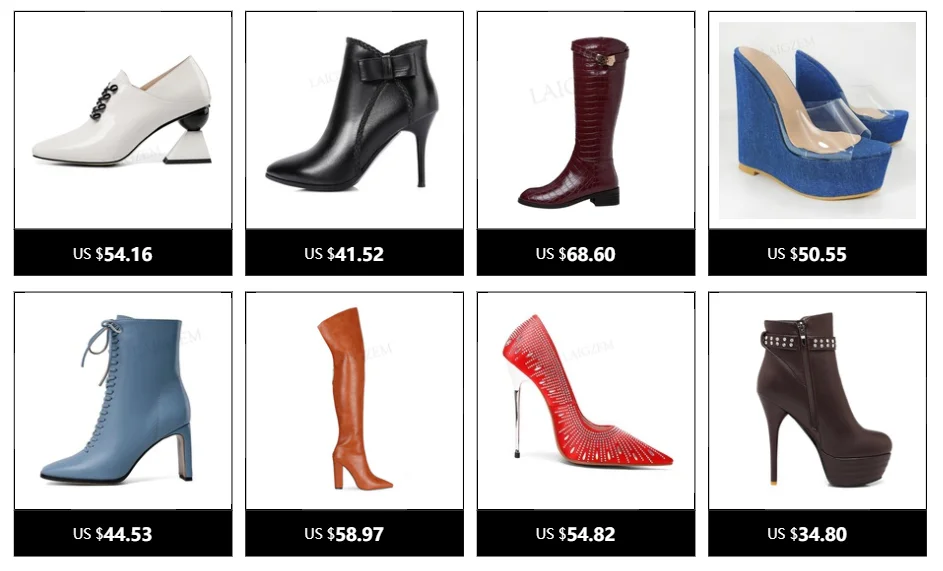Screen dimensions: 943x571
Task: Open the white geometric-heel shoe thumbnail
Action: (x=123, y=120)
